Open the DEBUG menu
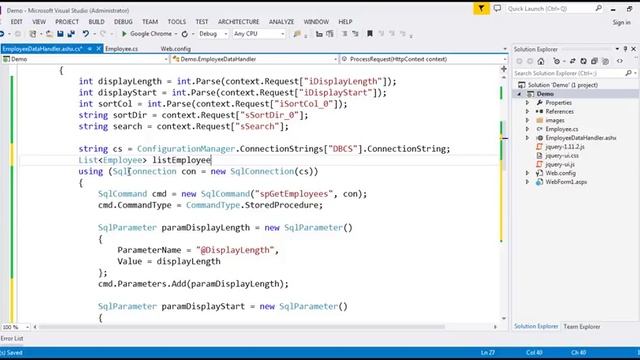This screenshot has width=640, height=360. point(123,22)
